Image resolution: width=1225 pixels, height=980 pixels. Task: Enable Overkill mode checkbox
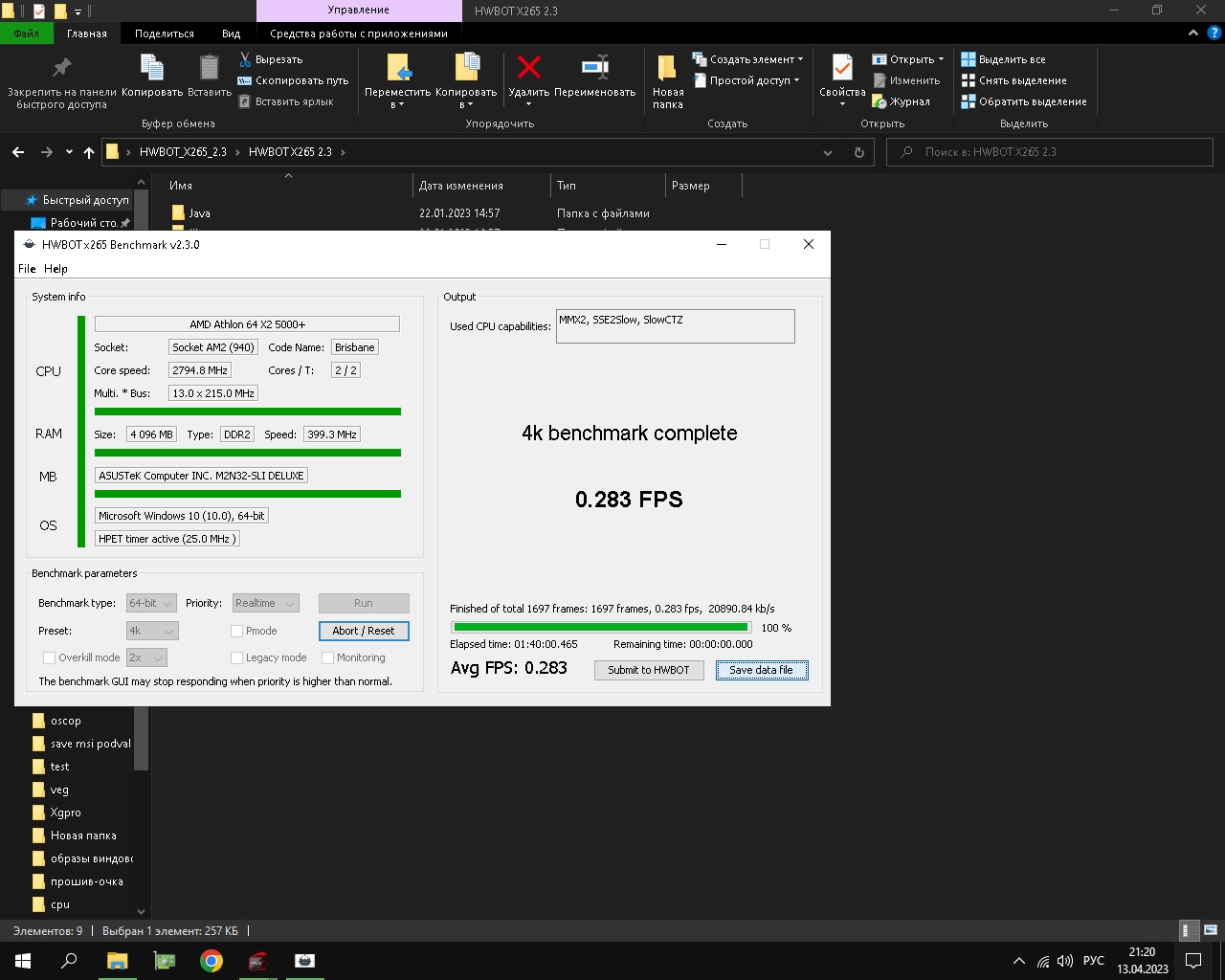pyautogui.click(x=49, y=657)
